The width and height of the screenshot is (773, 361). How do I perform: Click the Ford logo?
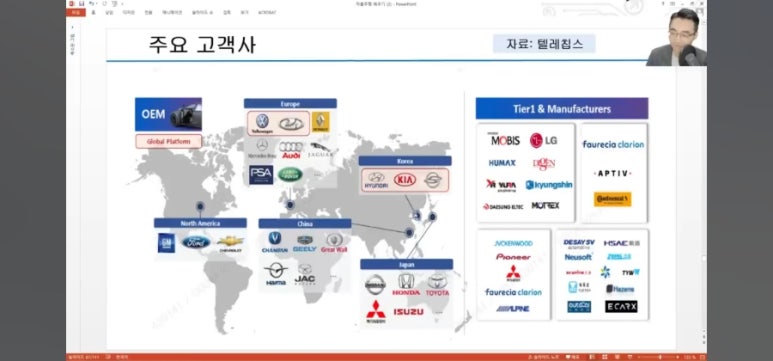tap(196, 242)
